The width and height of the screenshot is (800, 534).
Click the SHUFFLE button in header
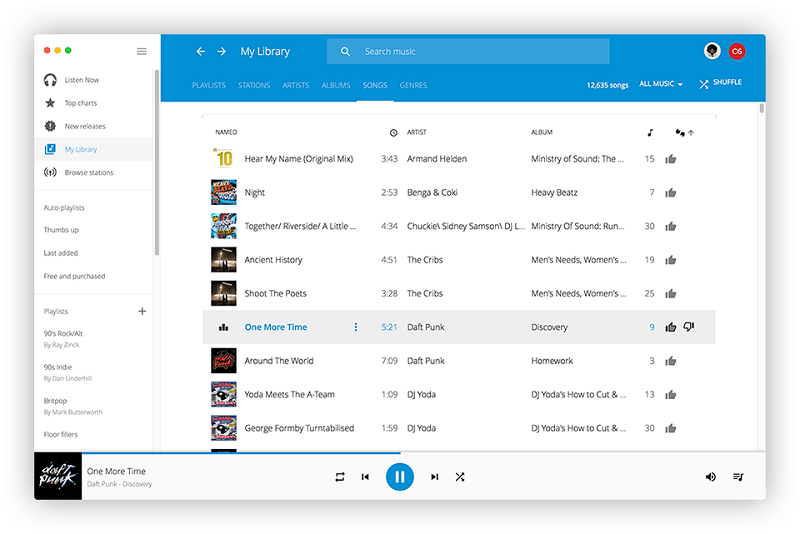pos(720,83)
